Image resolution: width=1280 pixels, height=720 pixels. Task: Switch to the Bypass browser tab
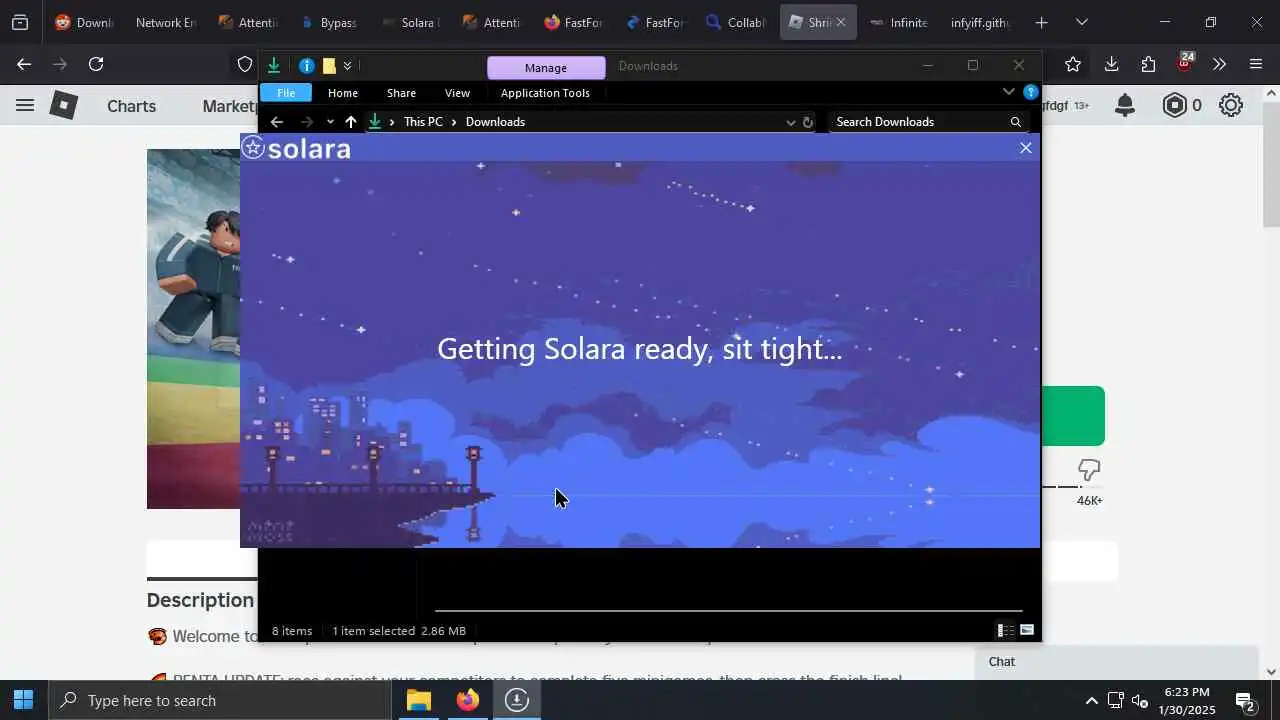pos(329,22)
